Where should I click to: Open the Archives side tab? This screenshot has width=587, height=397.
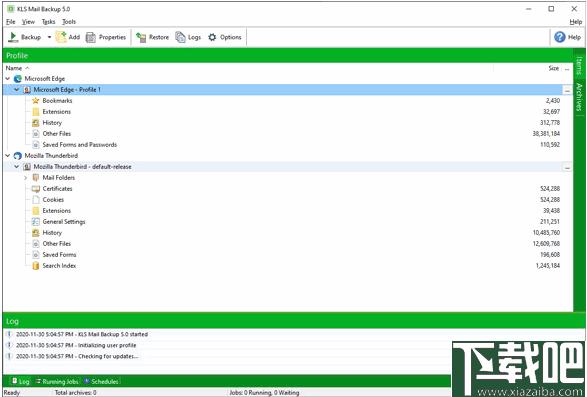click(579, 97)
